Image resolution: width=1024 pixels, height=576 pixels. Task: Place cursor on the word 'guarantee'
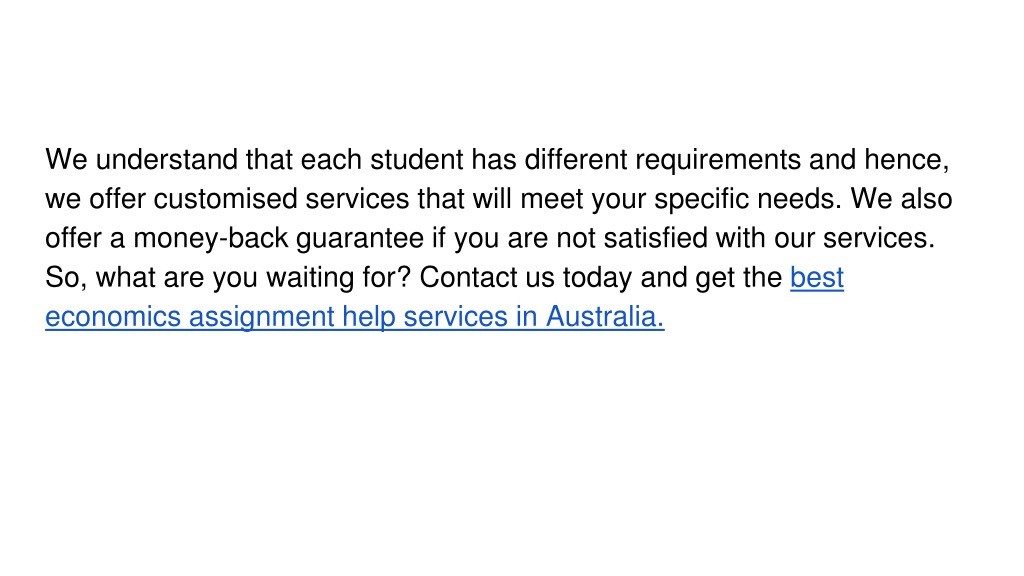click(360, 239)
